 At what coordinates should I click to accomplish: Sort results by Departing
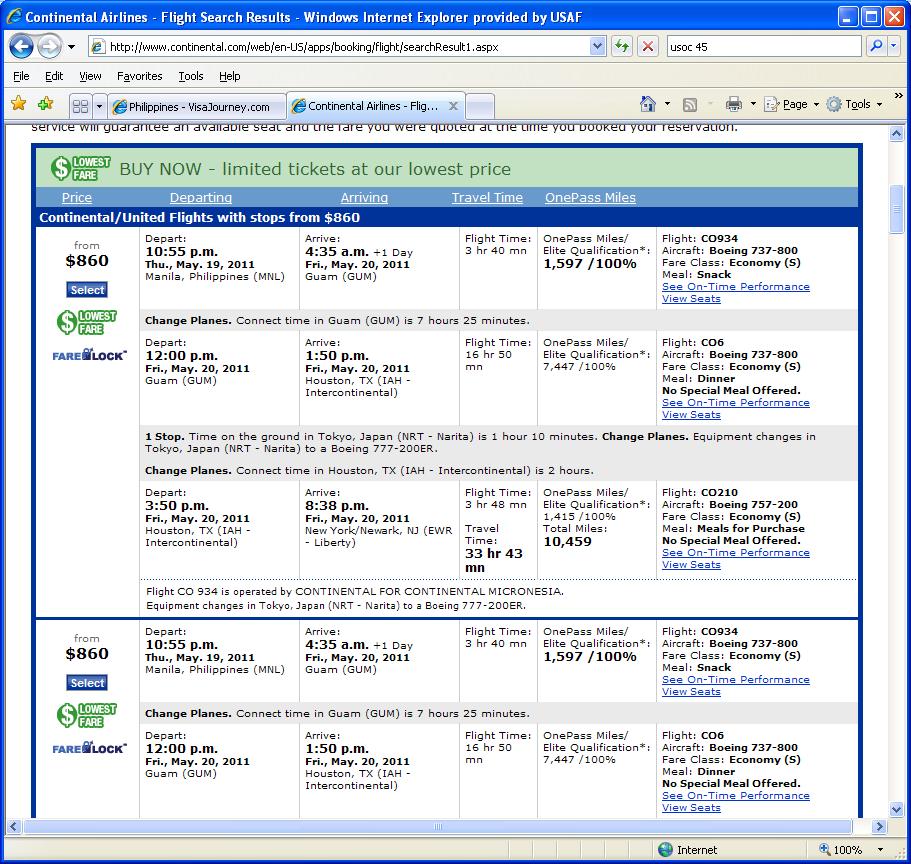(x=200, y=198)
